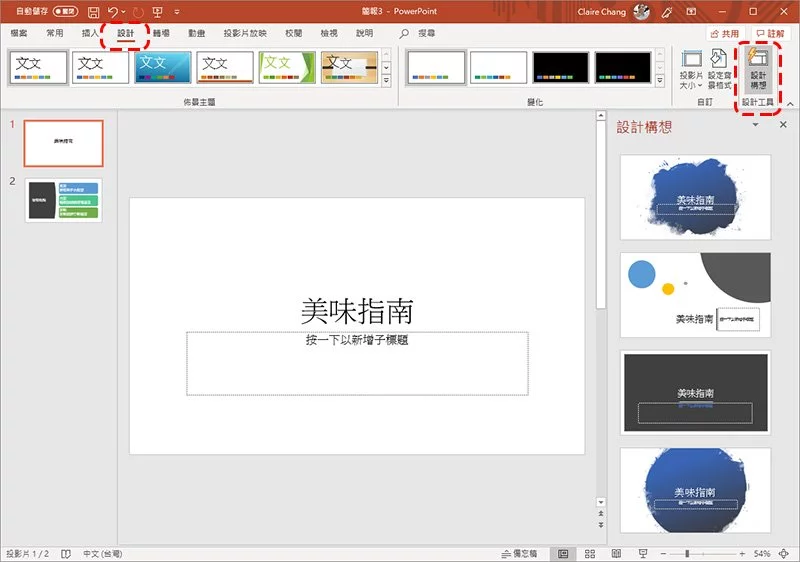Start Slide Show icon in status bar
The width and height of the screenshot is (800, 562).
tap(643, 554)
